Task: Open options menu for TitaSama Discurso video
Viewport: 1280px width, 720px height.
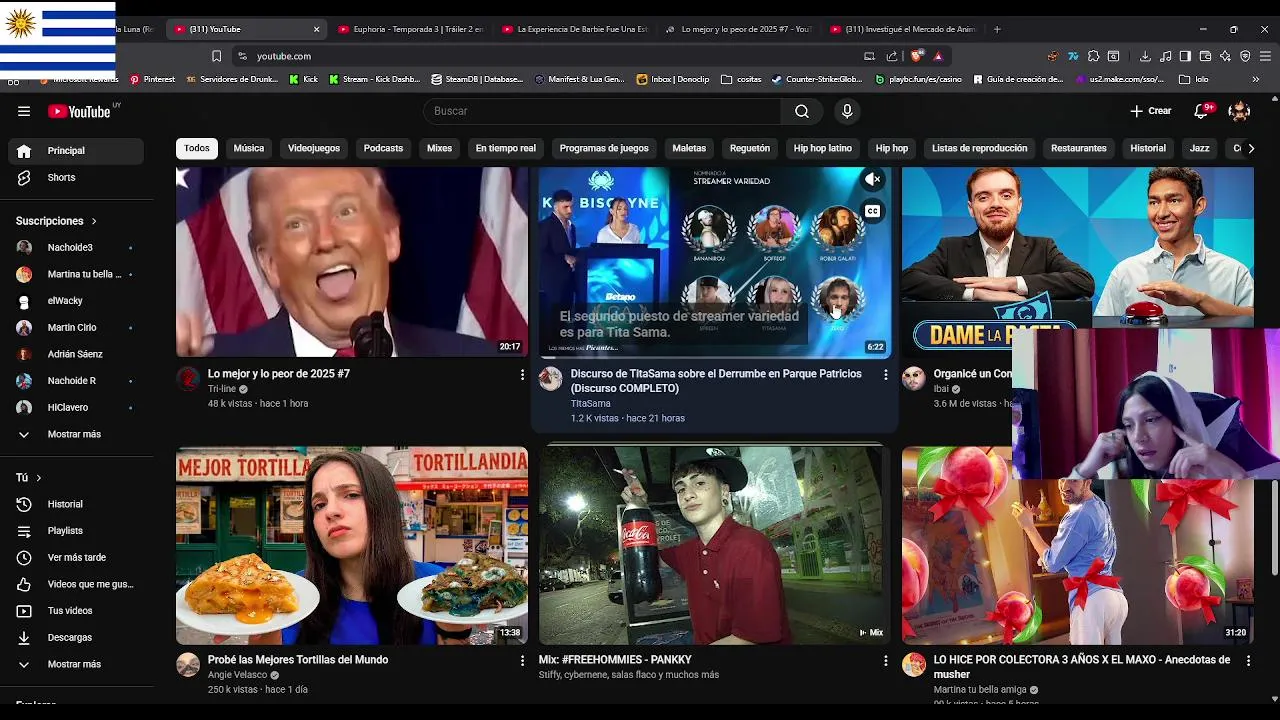Action: point(885,374)
